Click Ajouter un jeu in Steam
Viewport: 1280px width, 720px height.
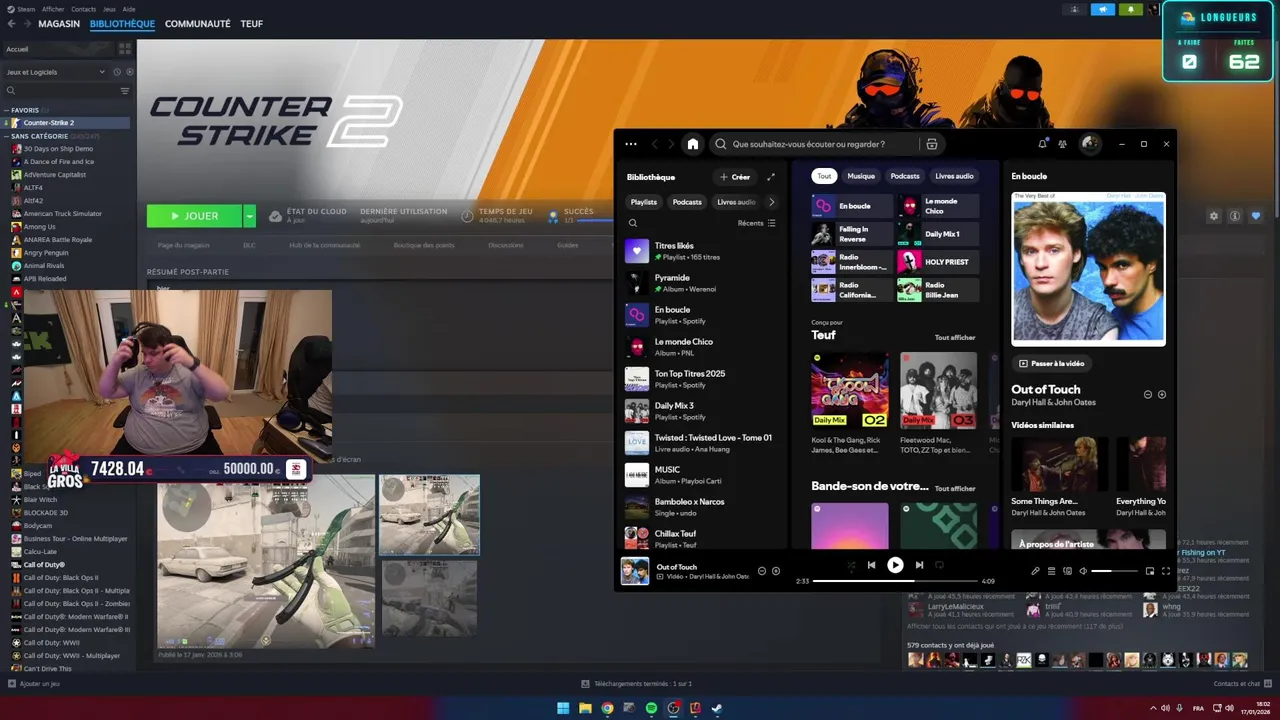33,684
